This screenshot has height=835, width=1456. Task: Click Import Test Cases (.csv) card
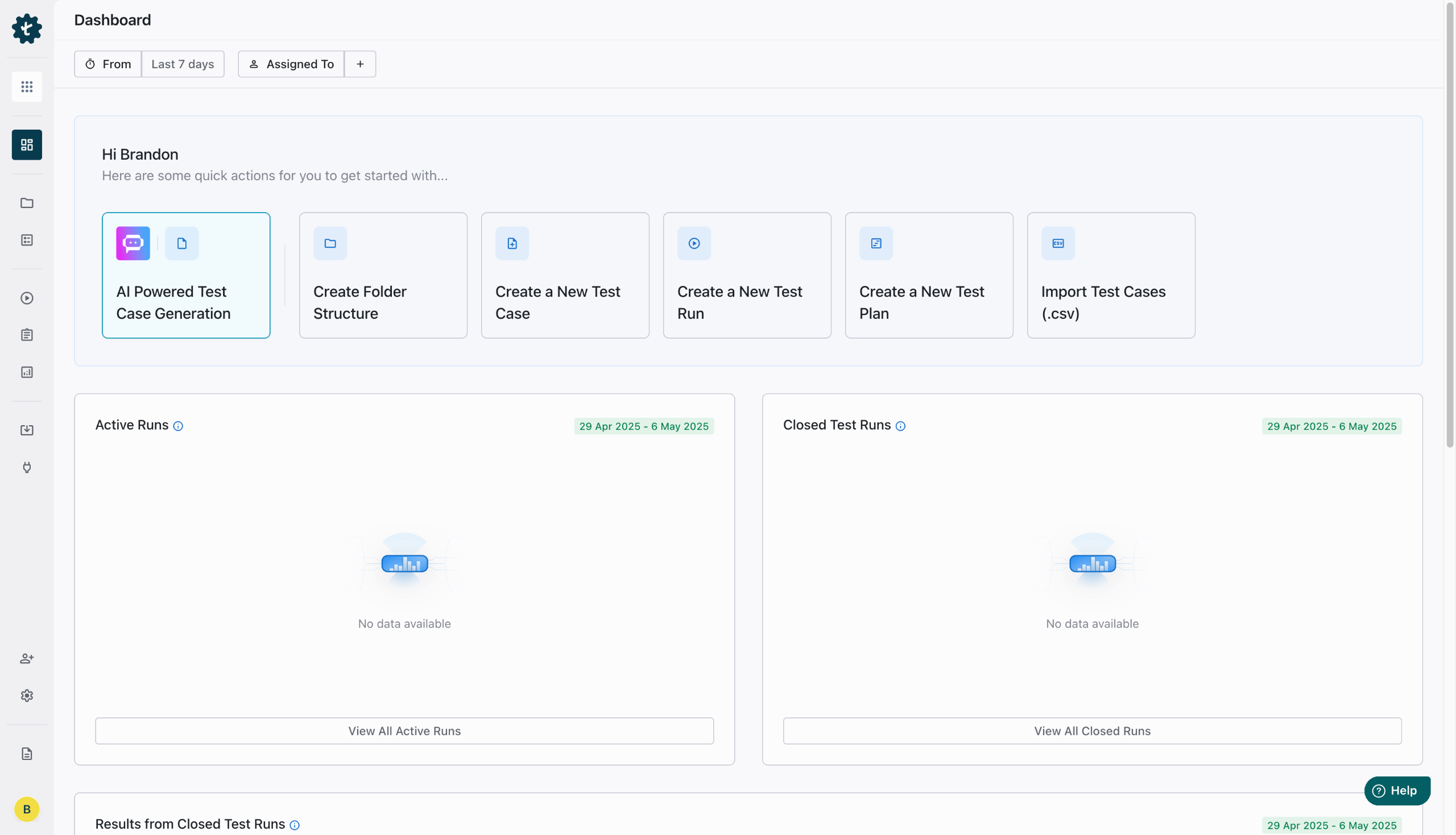(x=1111, y=275)
